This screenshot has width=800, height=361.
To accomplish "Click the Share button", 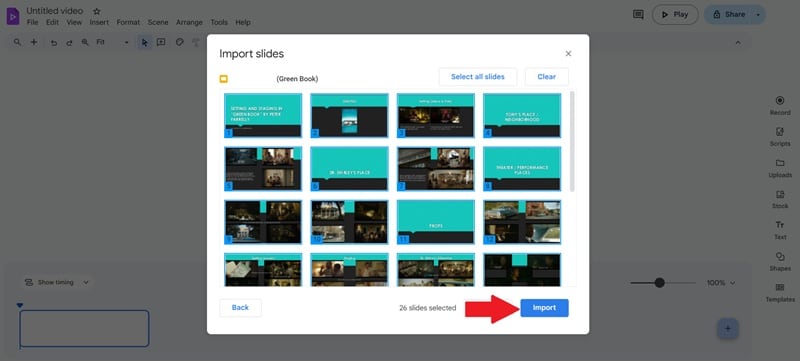I will pyautogui.click(x=729, y=15).
